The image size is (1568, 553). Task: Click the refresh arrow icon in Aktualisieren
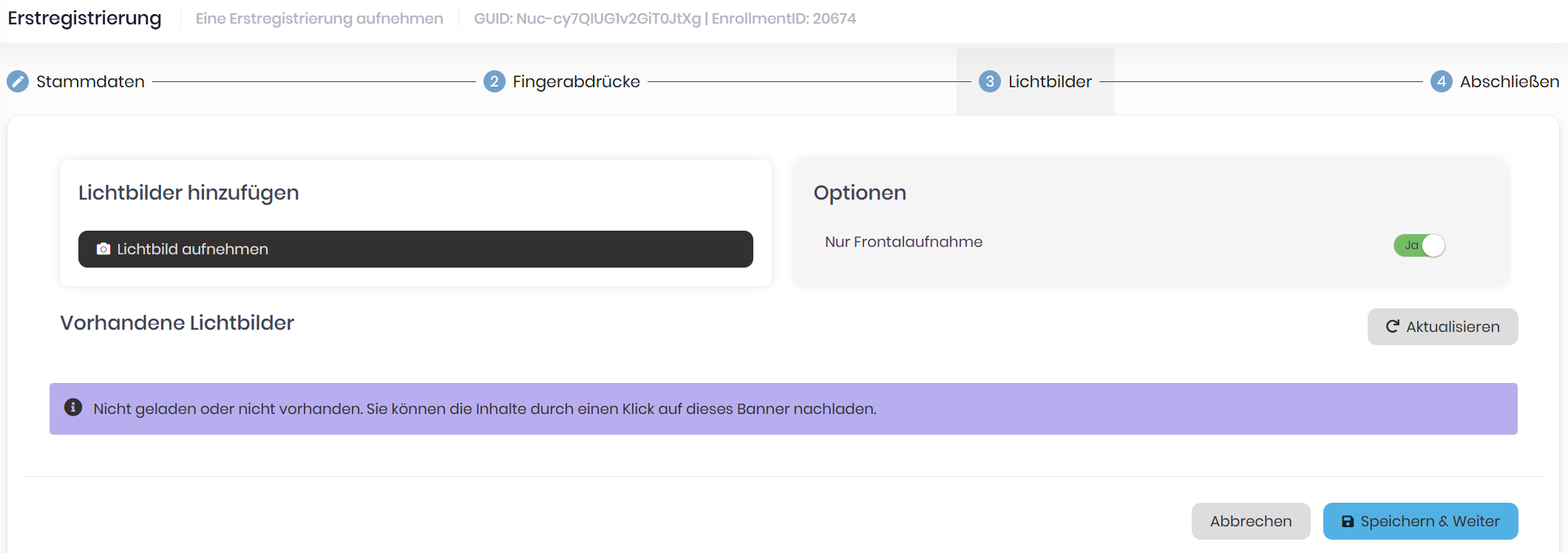click(x=1392, y=327)
